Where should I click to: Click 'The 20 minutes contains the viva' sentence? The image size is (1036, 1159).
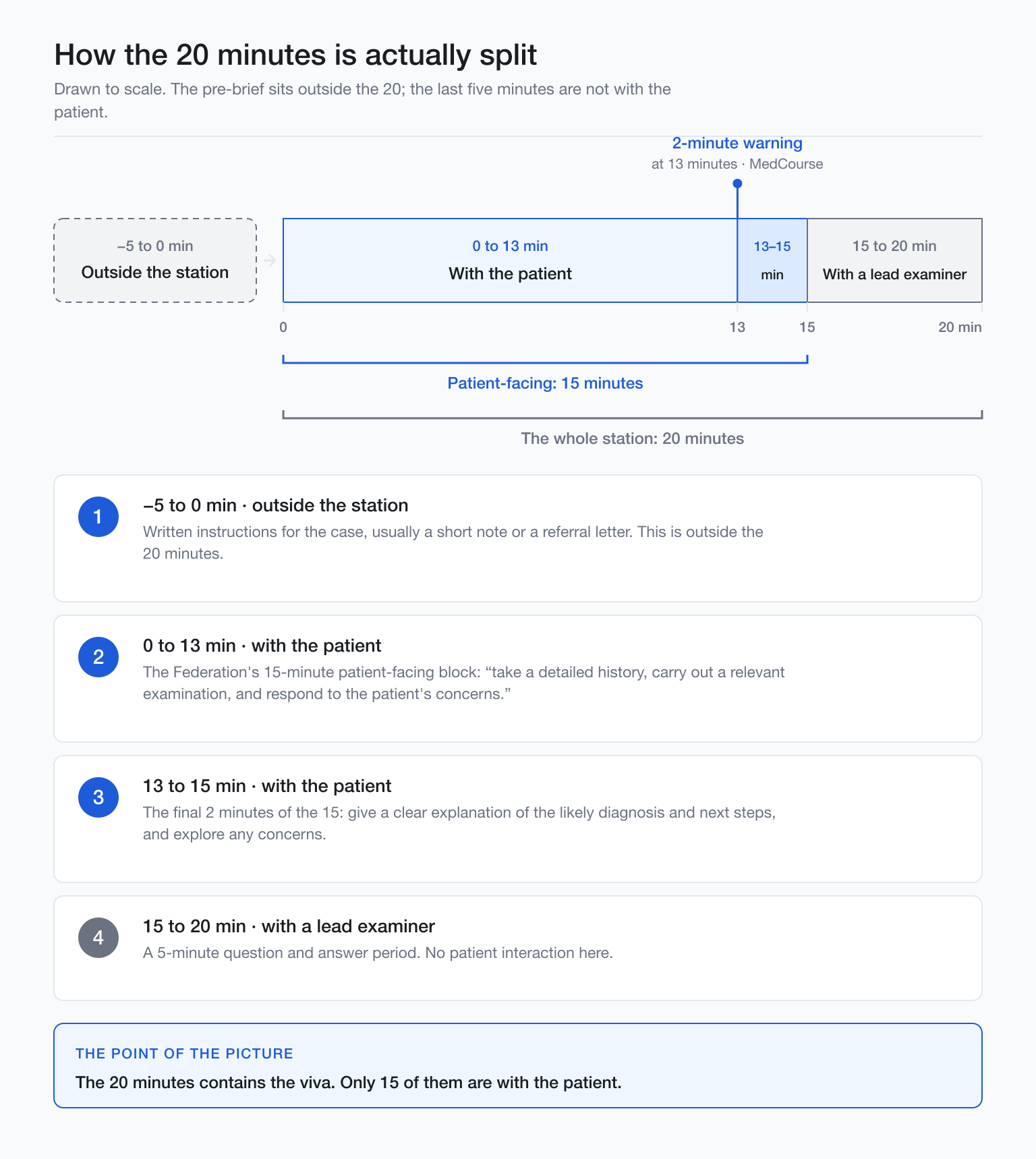tap(348, 1083)
